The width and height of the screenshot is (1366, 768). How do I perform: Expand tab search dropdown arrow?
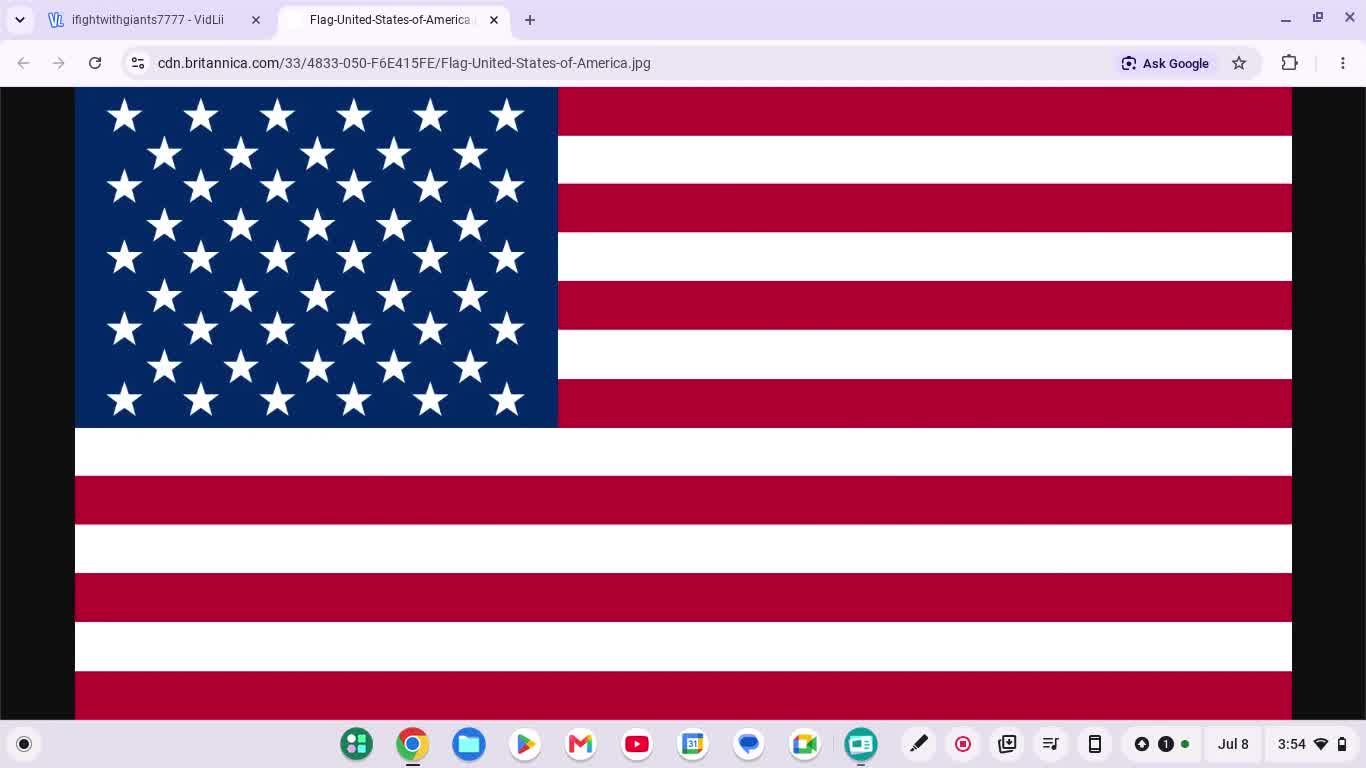point(20,20)
